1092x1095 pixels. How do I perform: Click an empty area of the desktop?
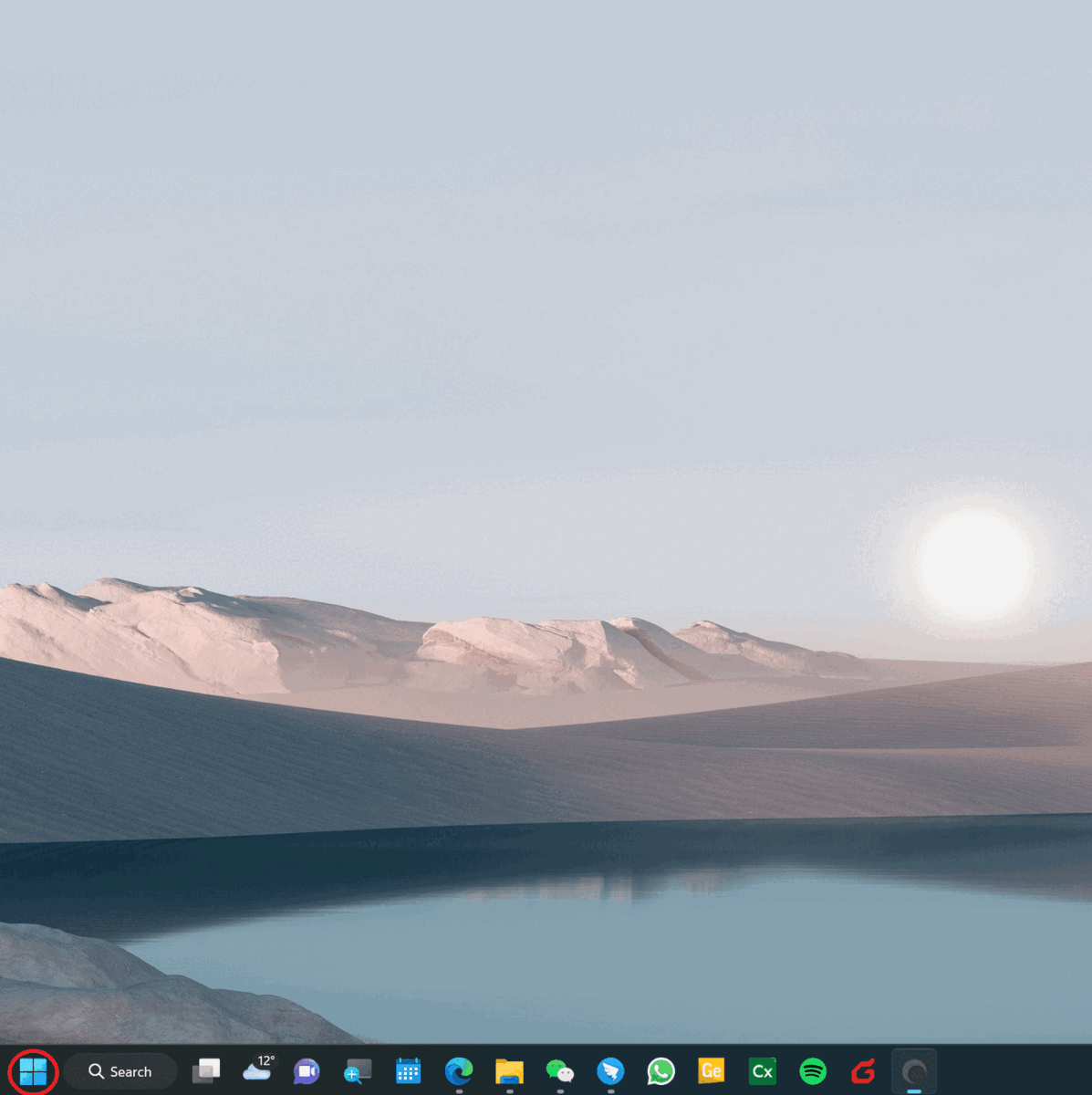click(547, 365)
